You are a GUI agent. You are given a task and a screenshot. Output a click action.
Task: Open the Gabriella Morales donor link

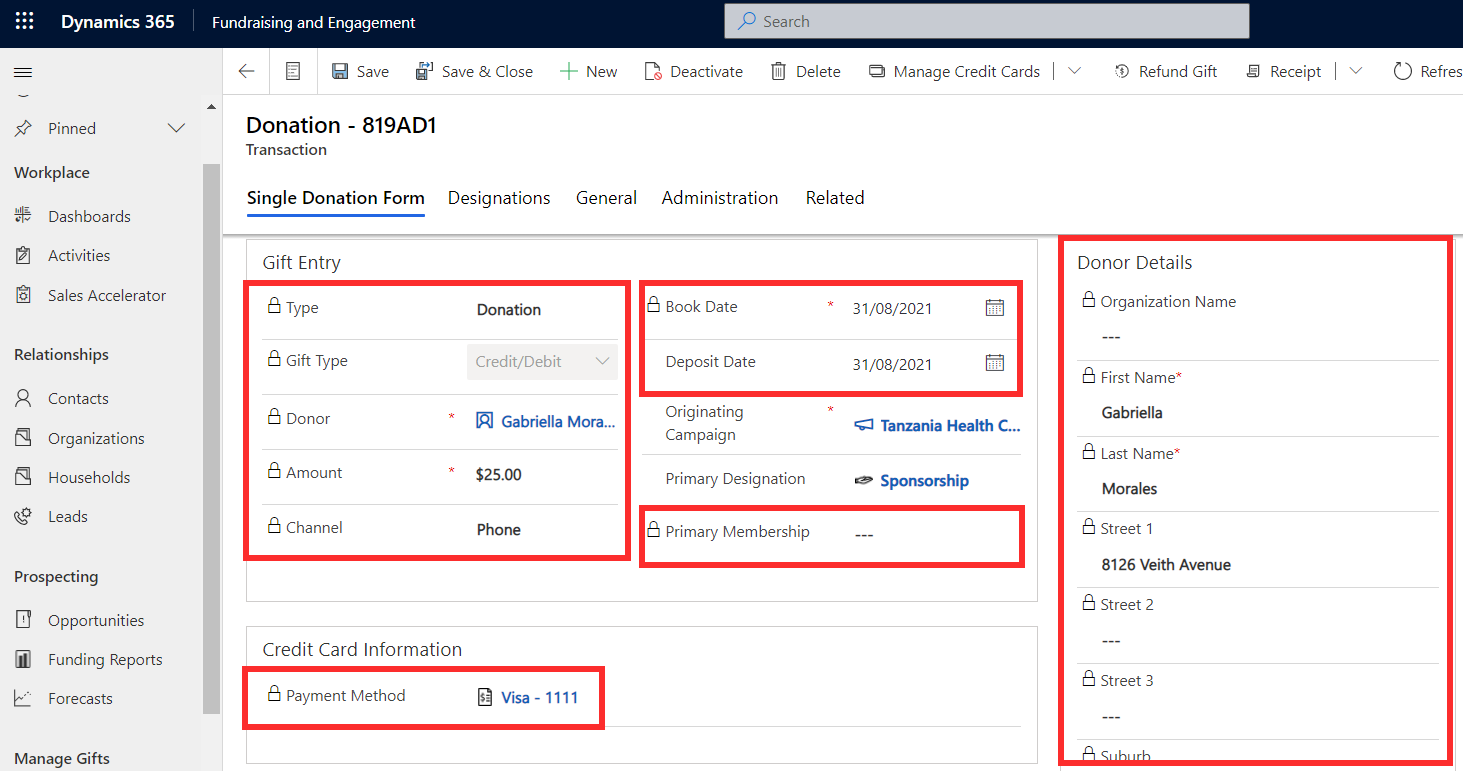(x=558, y=421)
